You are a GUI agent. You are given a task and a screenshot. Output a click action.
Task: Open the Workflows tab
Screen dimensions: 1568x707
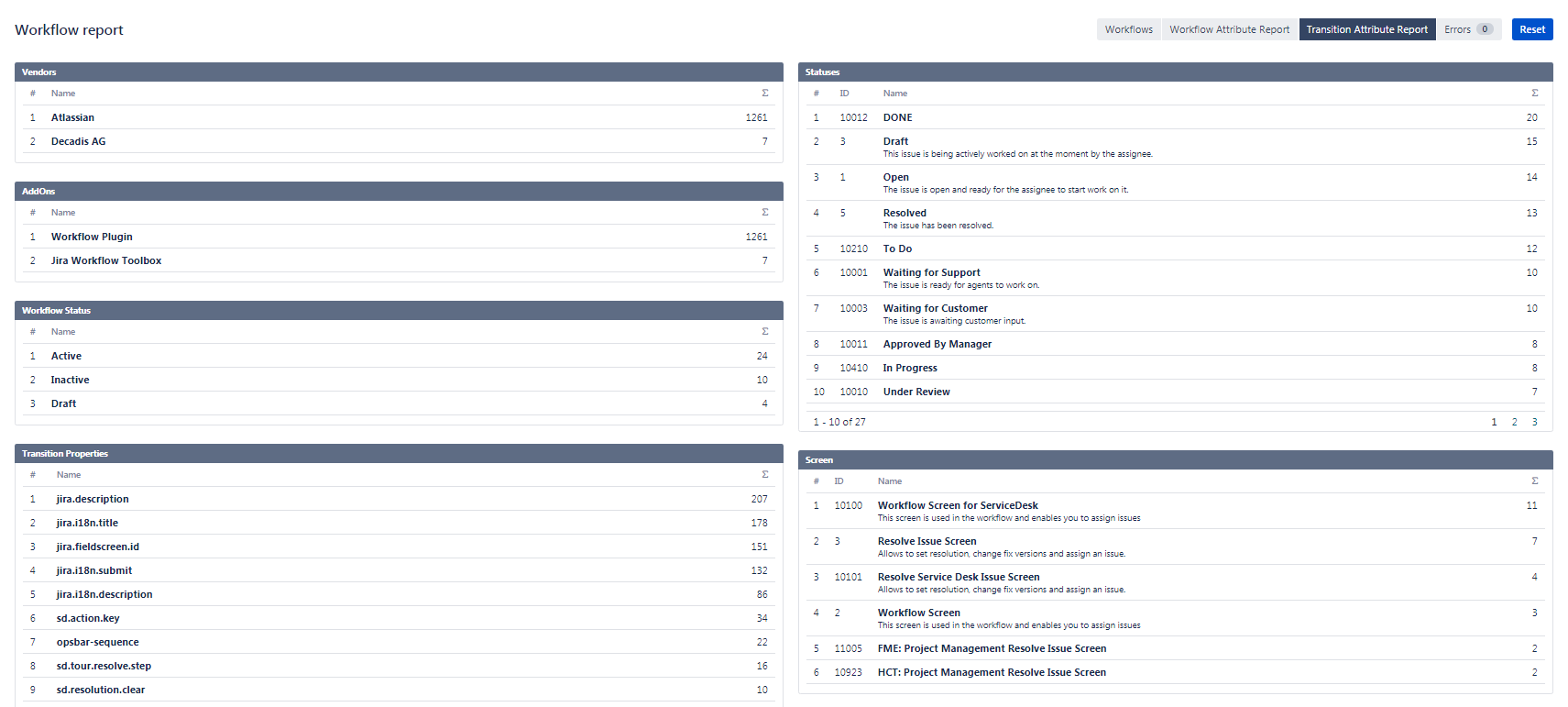[x=1128, y=29]
